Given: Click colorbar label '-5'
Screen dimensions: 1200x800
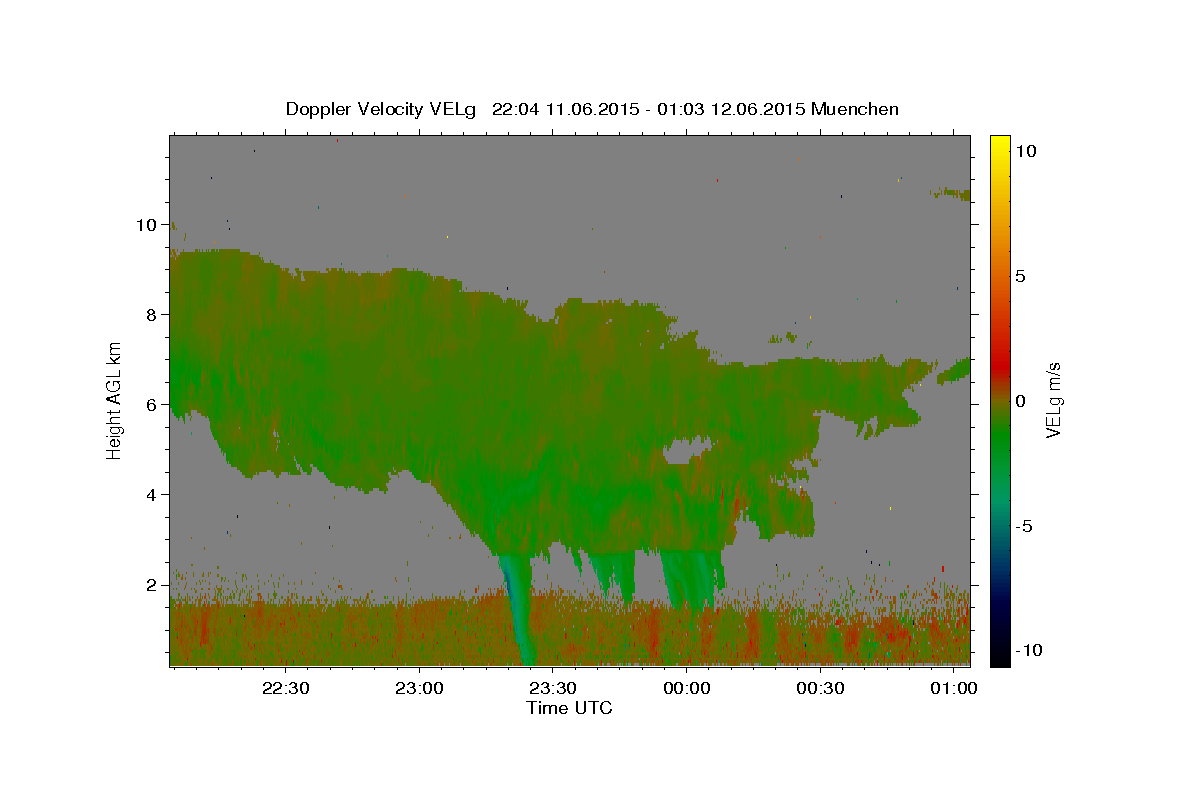Looking at the screenshot, I should pyautogui.click(x=1025, y=526).
